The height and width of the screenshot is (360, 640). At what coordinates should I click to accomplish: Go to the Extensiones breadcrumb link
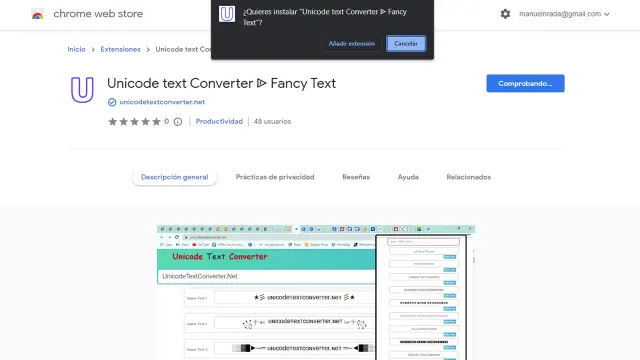click(x=120, y=49)
